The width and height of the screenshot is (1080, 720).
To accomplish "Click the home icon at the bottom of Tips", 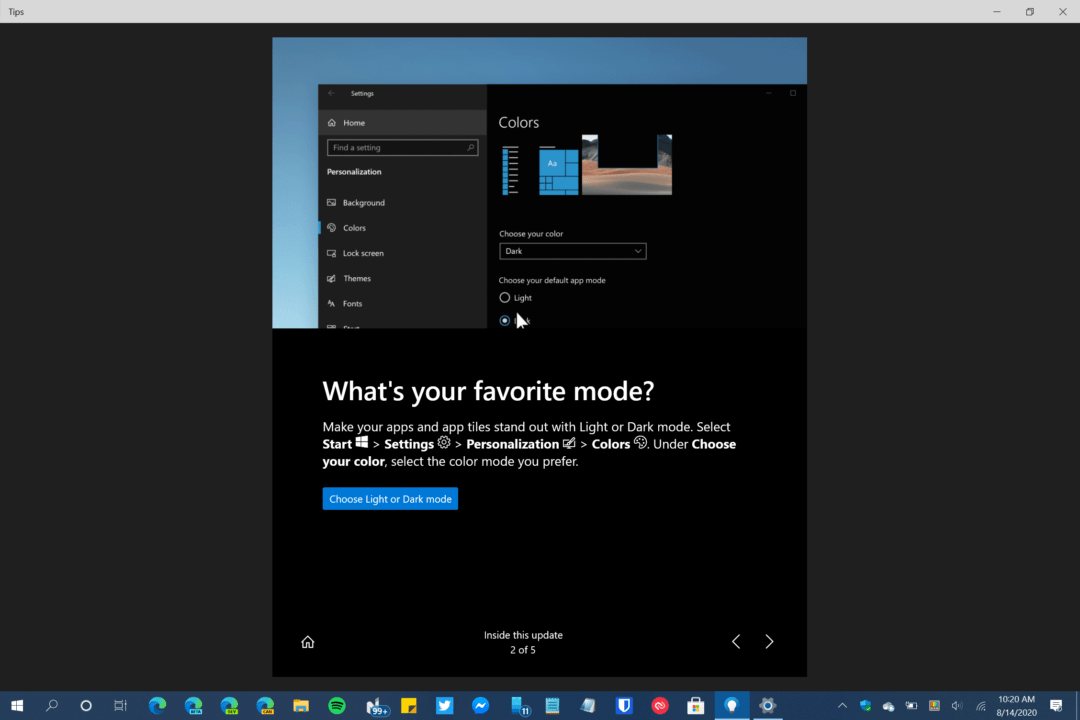I will click(308, 641).
